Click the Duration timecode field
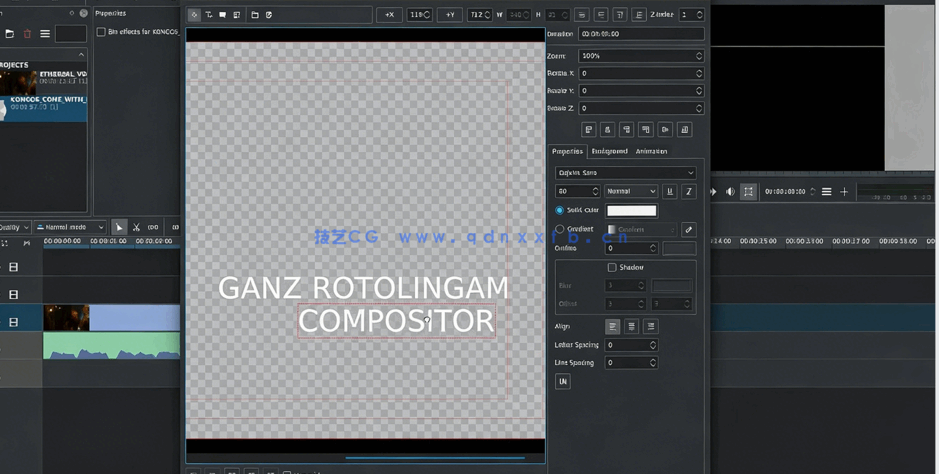 640,34
